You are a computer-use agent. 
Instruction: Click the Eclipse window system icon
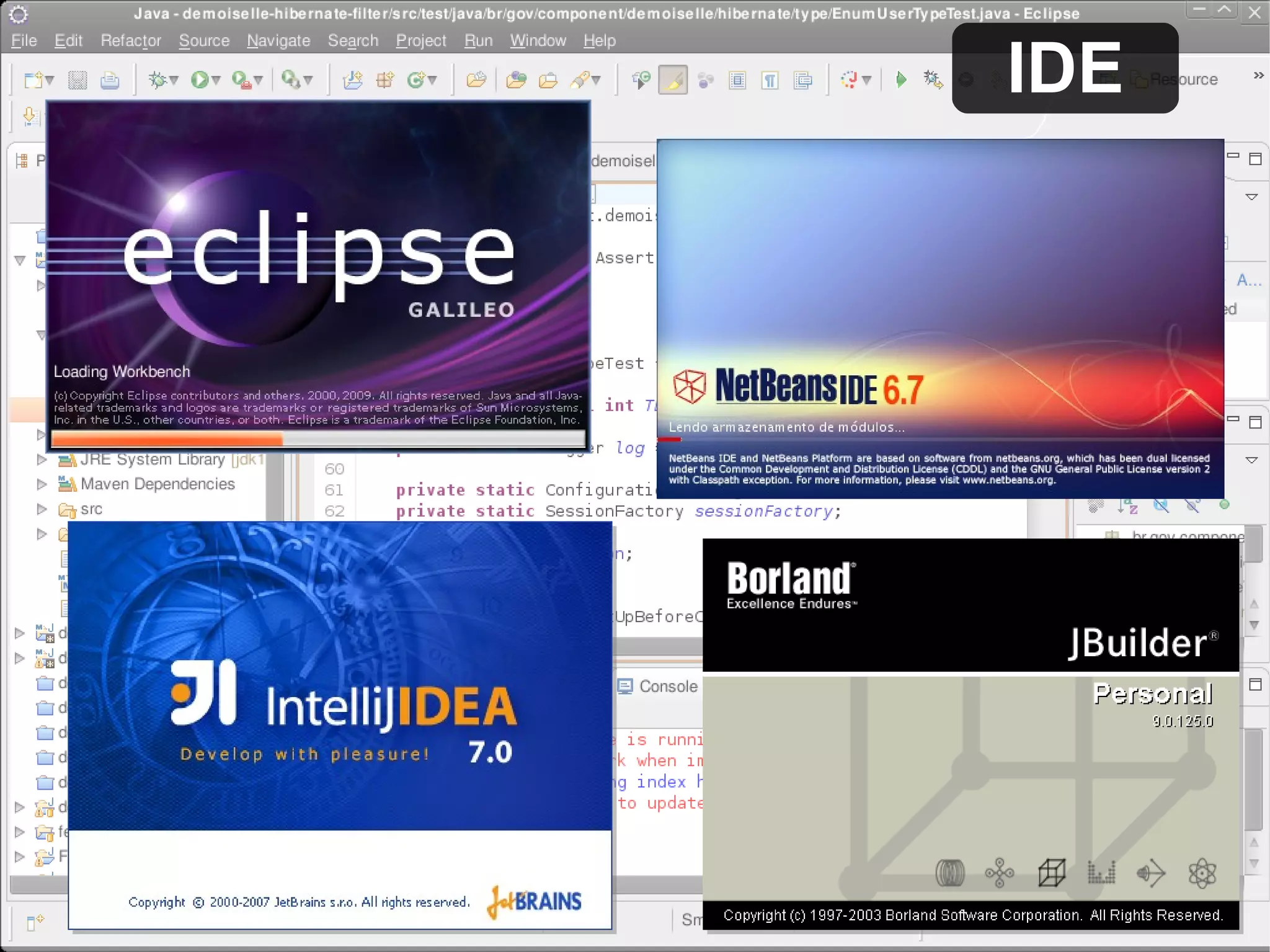(19, 14)
